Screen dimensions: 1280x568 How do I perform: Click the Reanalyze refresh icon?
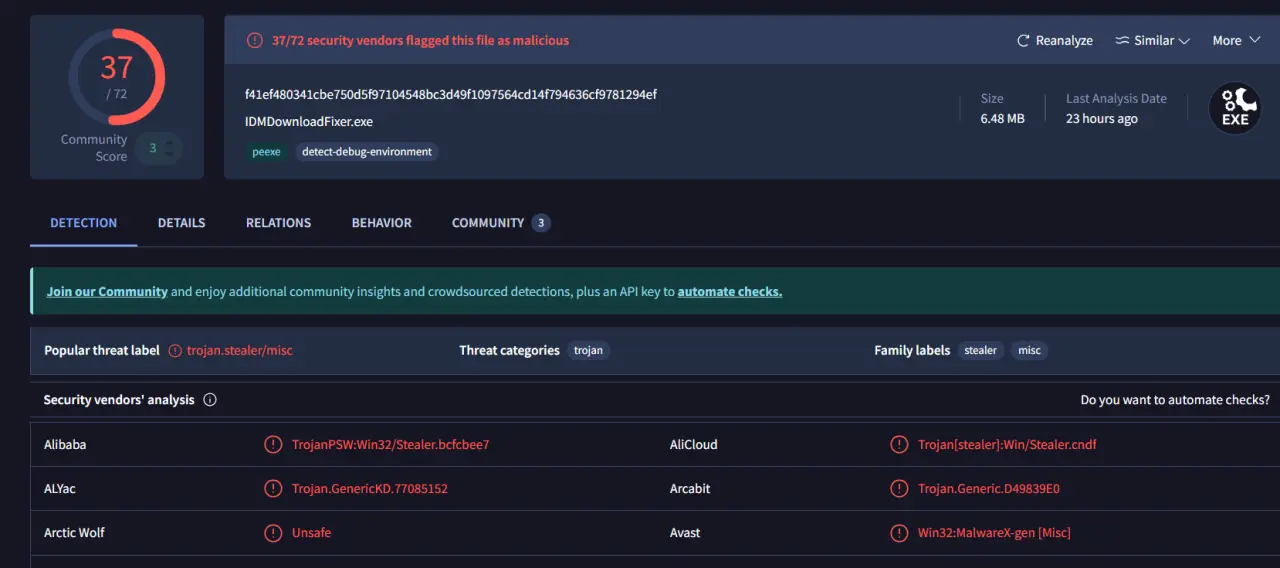pos(1023,41)
